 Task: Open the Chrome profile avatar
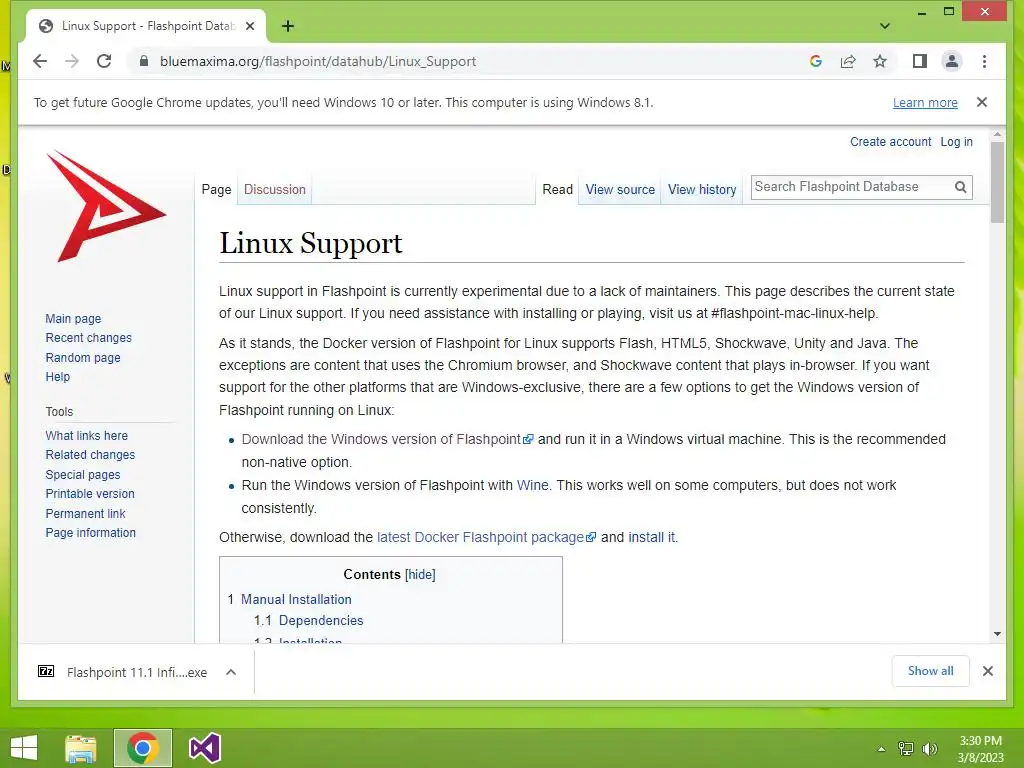952,61
